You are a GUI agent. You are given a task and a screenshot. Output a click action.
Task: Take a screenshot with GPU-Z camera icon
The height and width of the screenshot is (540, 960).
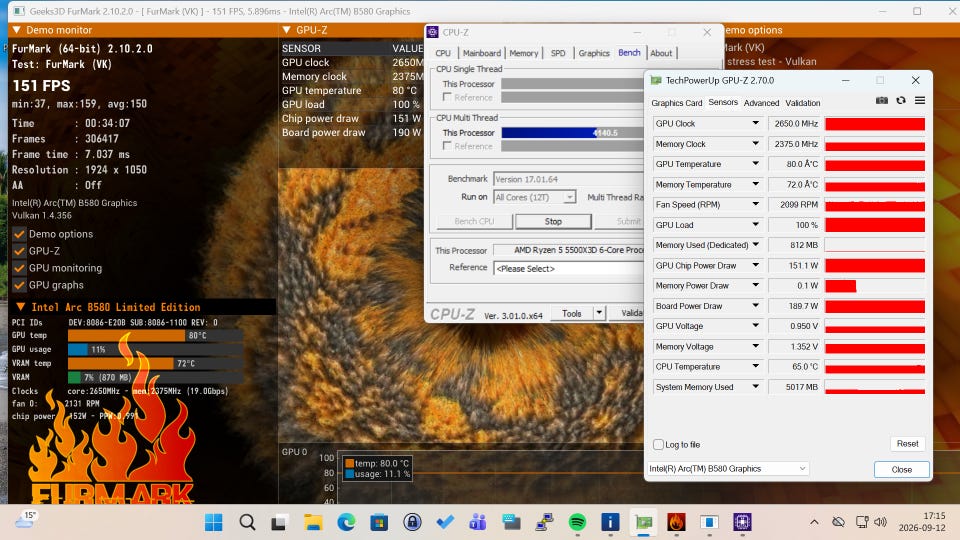click(x=882, y=100)
